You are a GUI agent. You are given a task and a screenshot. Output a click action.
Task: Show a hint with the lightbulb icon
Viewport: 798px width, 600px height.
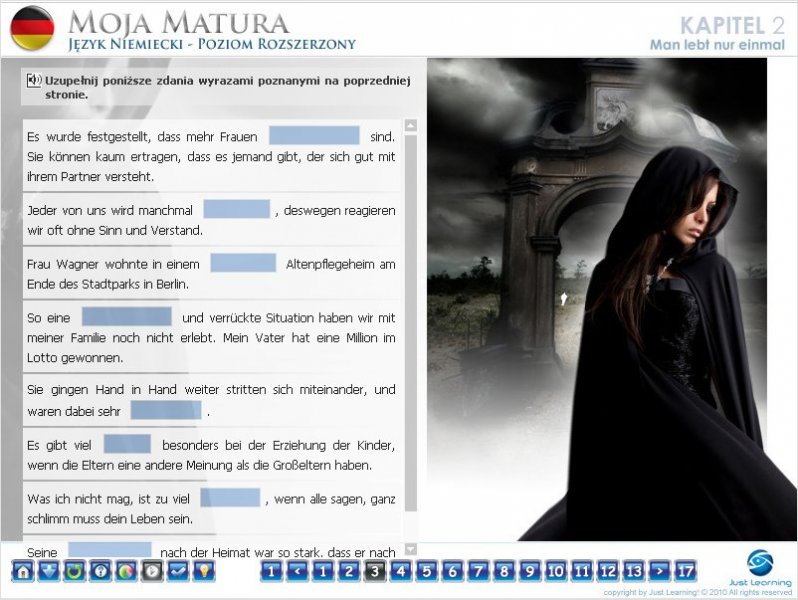click(204, 571)
